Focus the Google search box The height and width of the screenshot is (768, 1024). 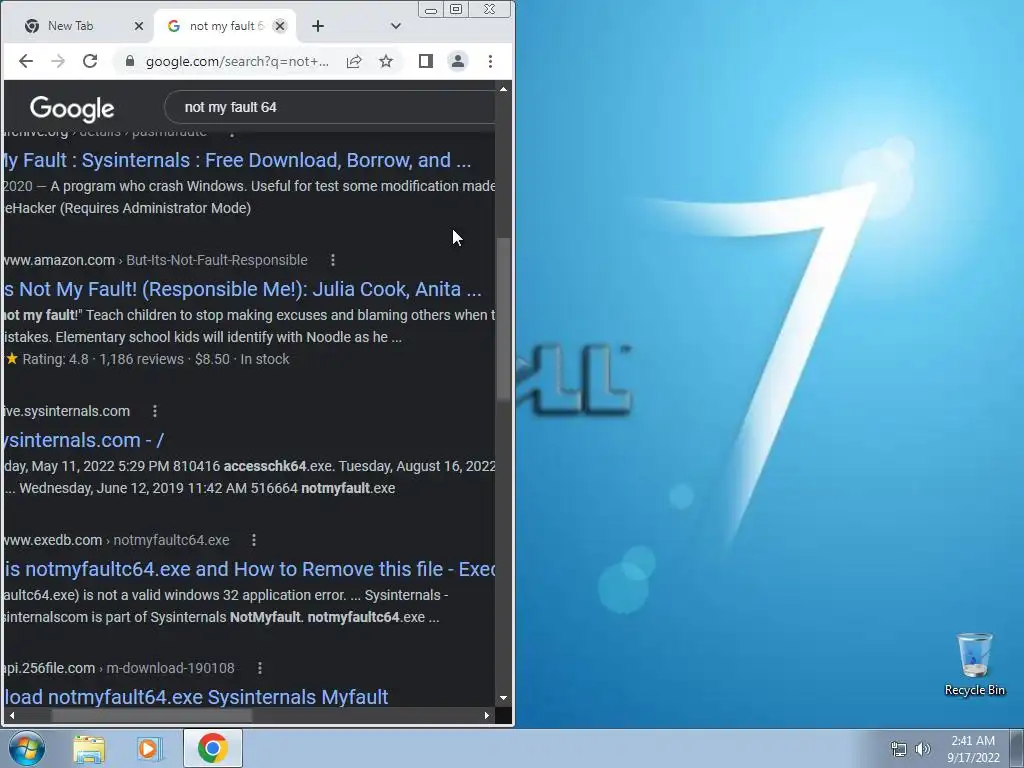pos(330,107)
